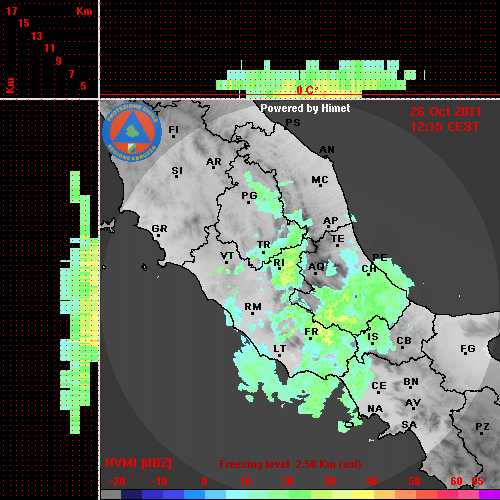
Task: Select the FG city label
Action: pyautogui.click(x=468, y=349)
